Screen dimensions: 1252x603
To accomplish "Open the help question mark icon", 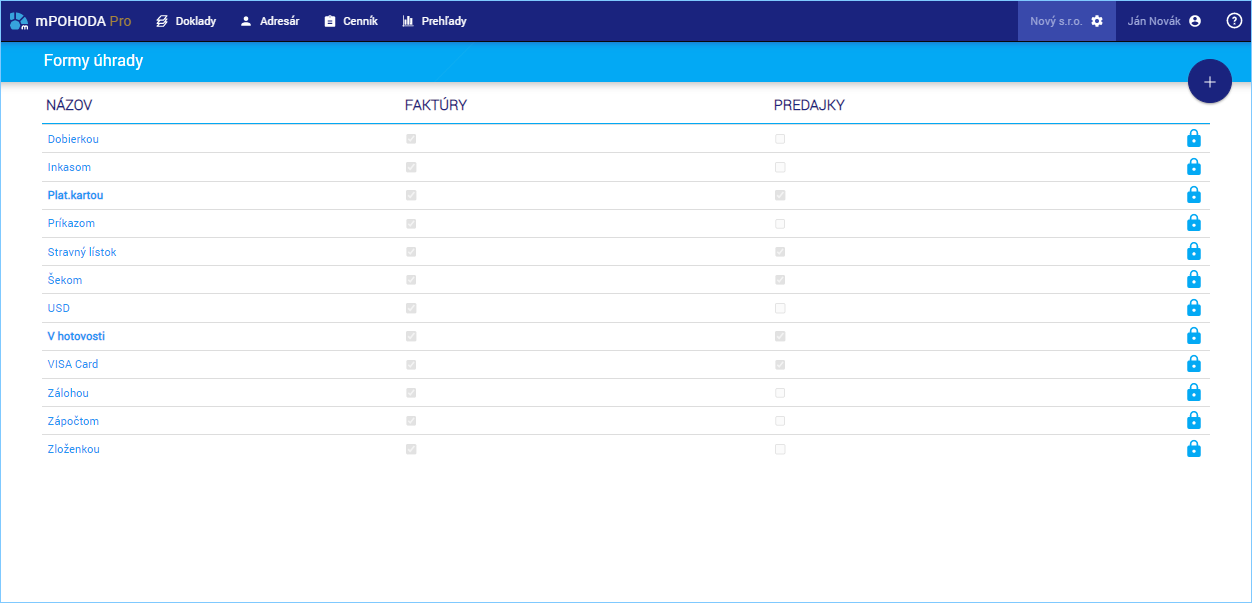I will pos(1234,21).
